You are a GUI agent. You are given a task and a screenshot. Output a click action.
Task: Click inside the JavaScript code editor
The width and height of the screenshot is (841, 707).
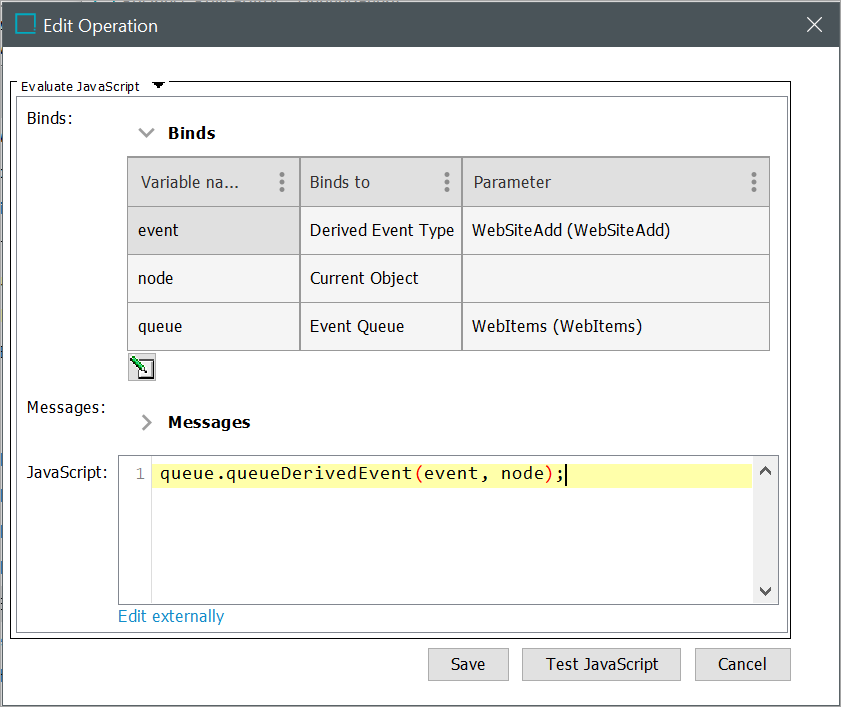pos(450,540)
